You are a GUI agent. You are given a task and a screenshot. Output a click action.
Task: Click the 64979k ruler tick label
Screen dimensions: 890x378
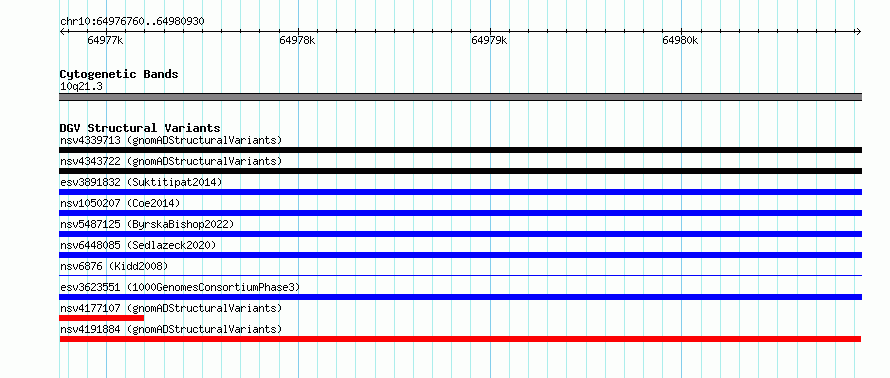489,40
